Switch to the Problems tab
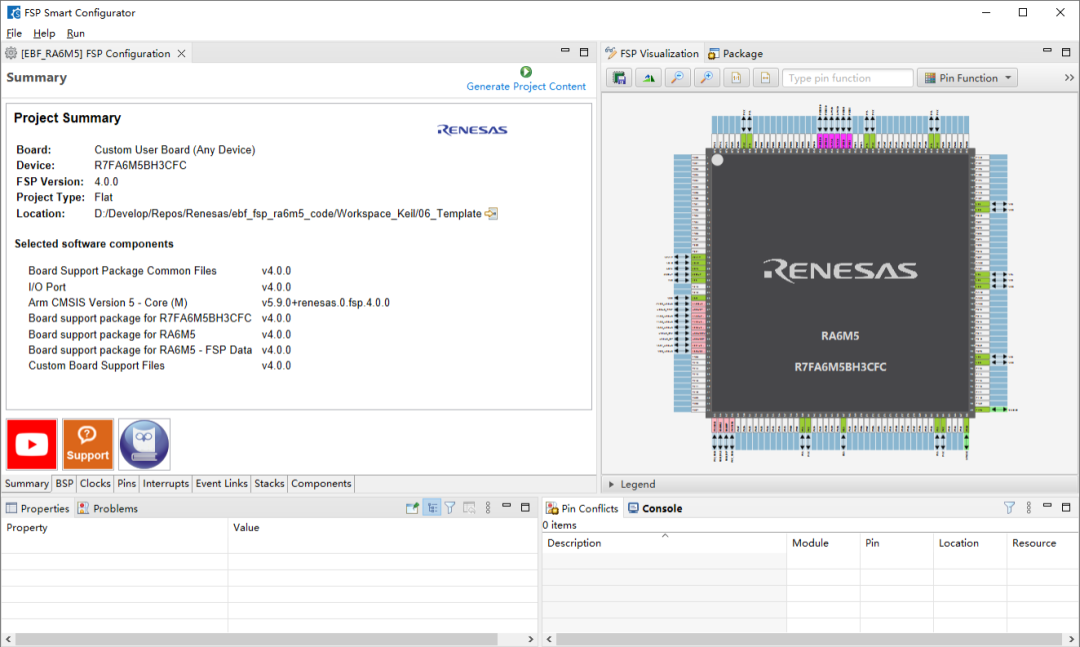Viewport: 1080px width, 647px height. 108,509
